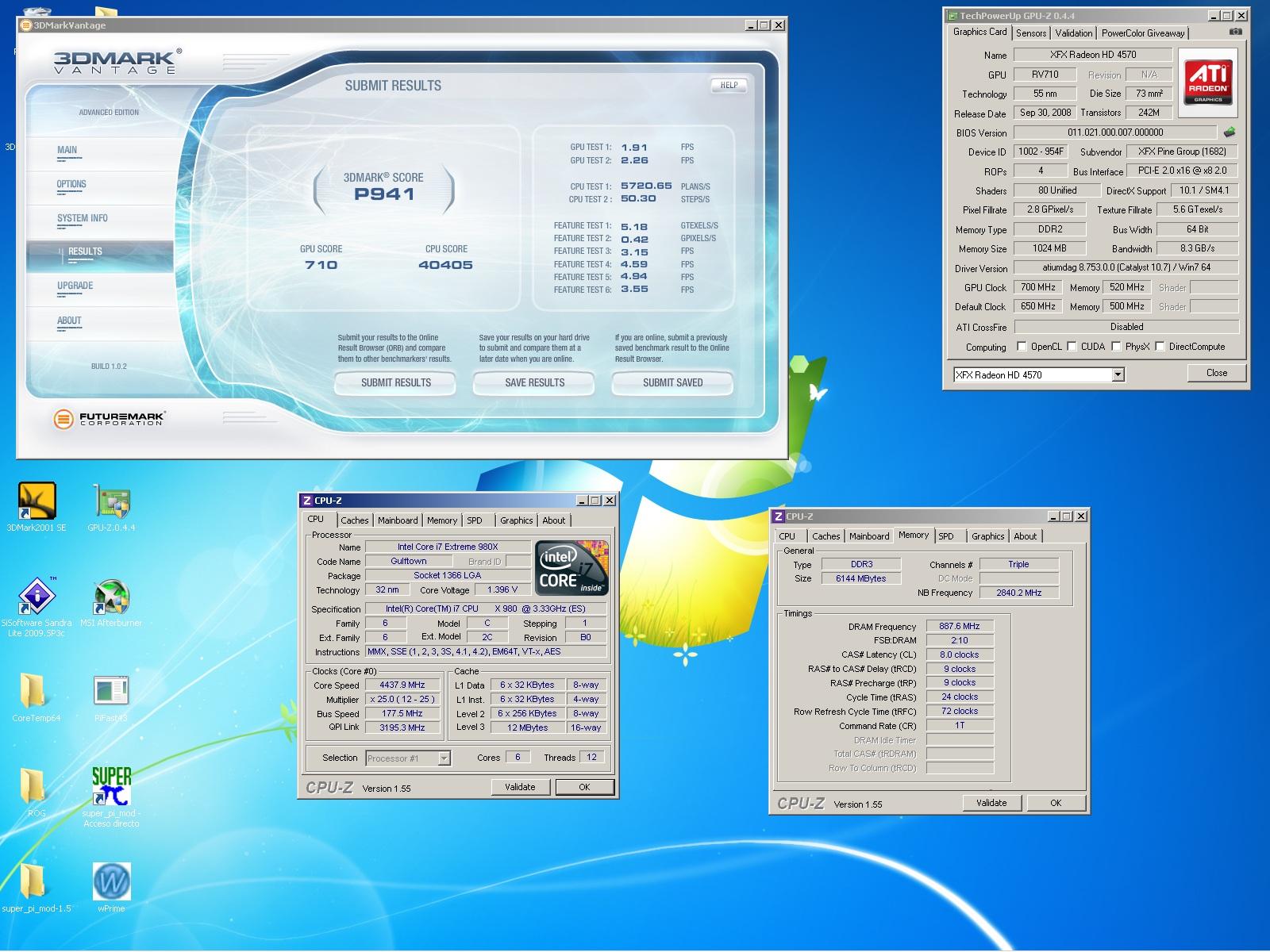Select MAIN in 3DMark Vantage sidebar
The image size is (1270, 952).
coord(67,150)
